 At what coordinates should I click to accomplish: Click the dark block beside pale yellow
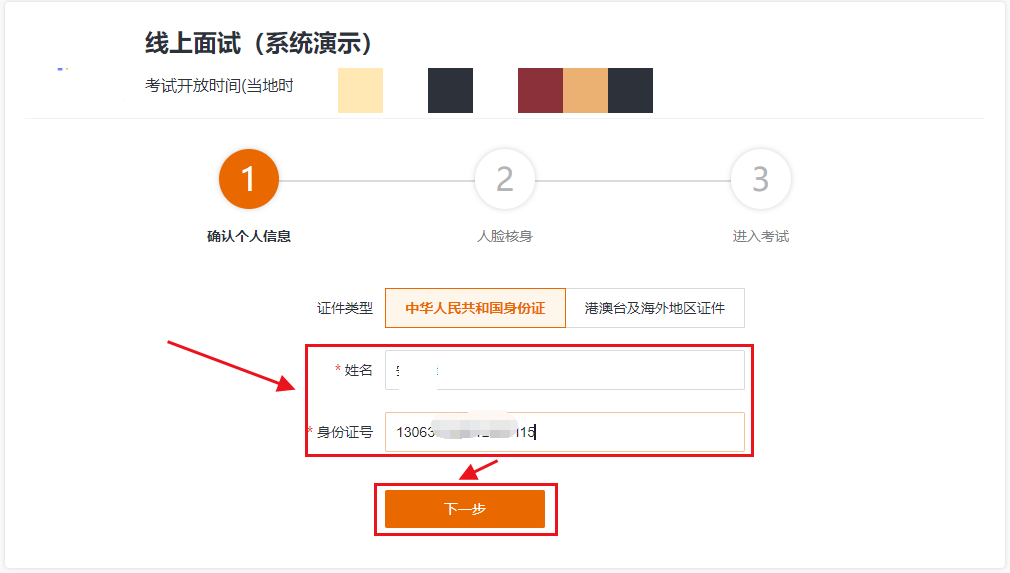450,90
